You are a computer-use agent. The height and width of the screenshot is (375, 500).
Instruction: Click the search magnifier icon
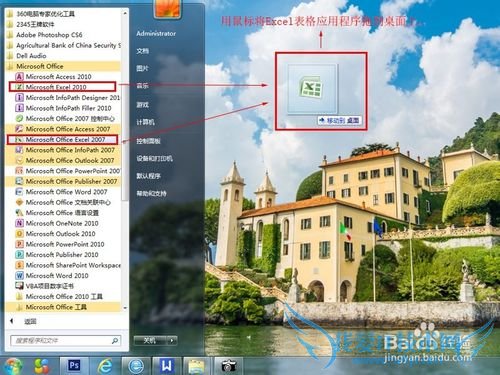click(x=115, y=340)
